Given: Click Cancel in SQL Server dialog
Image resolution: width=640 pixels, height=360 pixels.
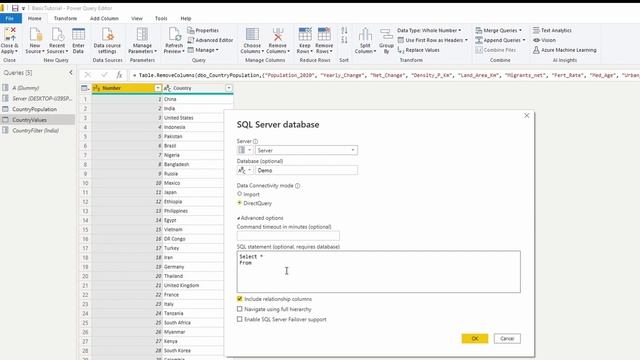Looking at the screenshot, I should pyautogui.click(x=507, y=338).
